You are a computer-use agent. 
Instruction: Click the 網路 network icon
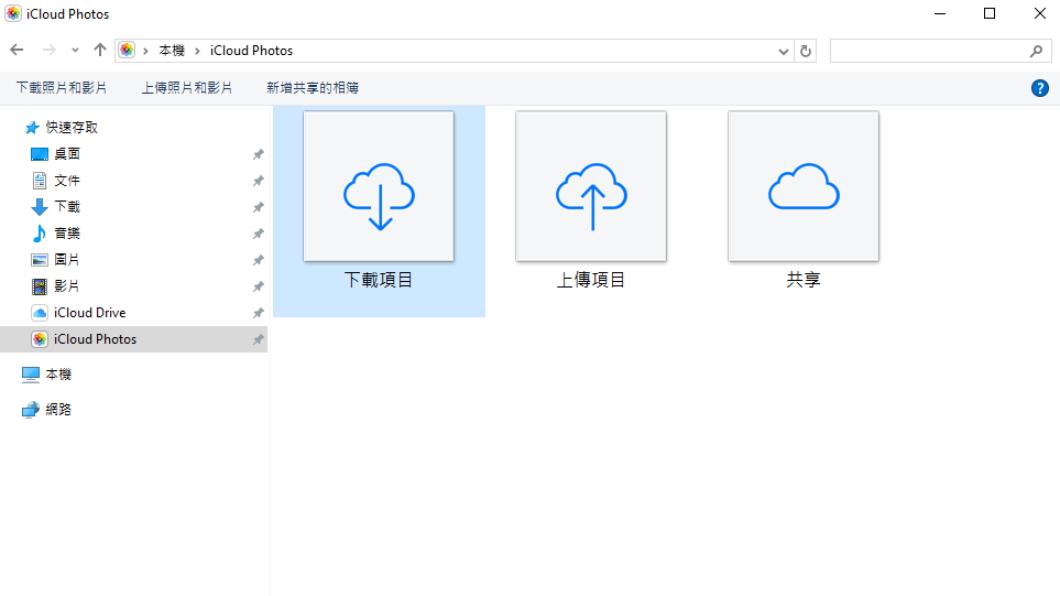pos(30,409)
